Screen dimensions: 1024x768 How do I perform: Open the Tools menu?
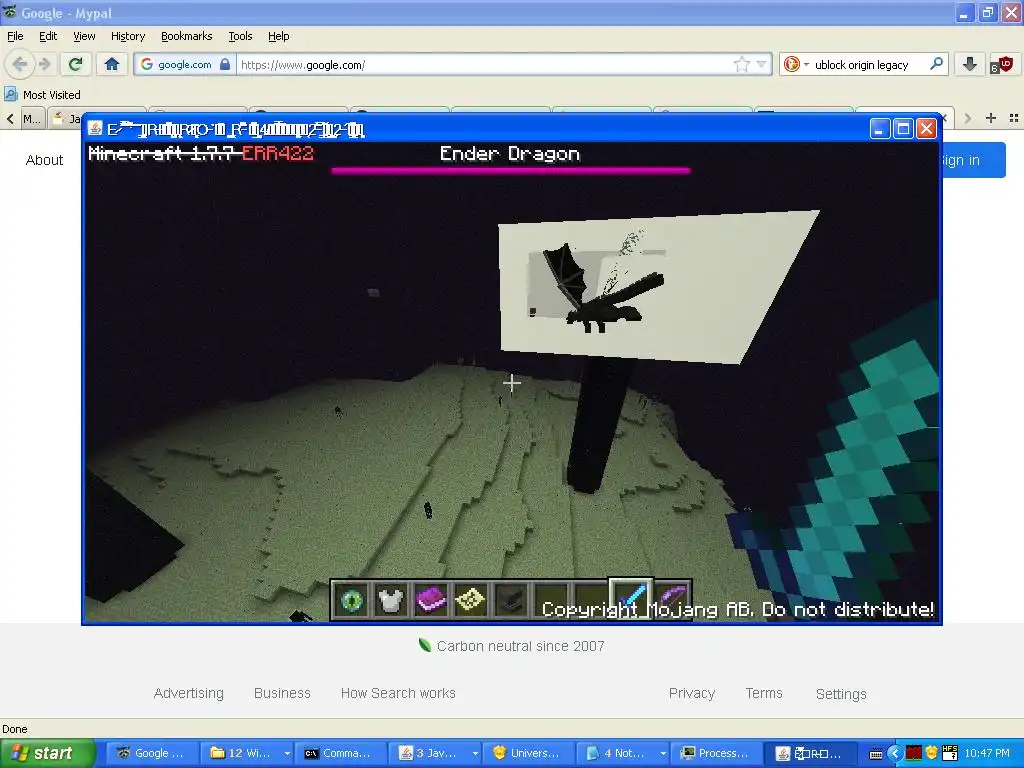[240, 36]
